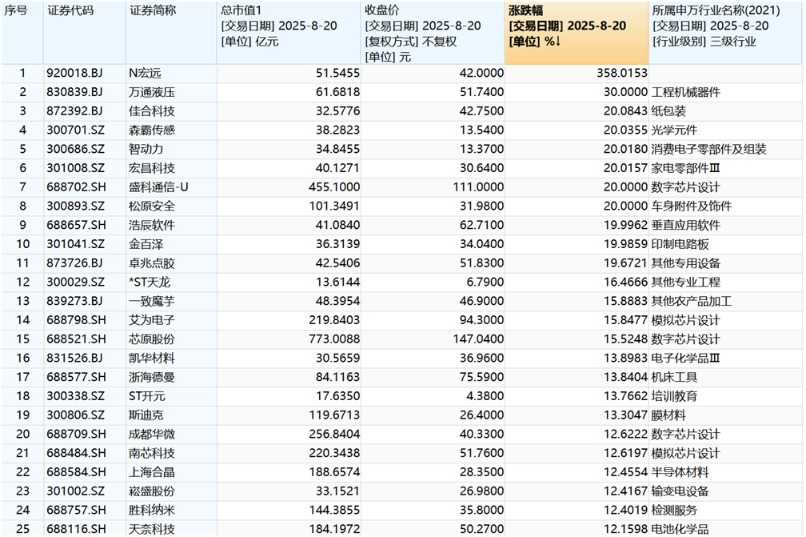Select the stock name 胜科纳米
806x537 pixels.
[152, 510]
